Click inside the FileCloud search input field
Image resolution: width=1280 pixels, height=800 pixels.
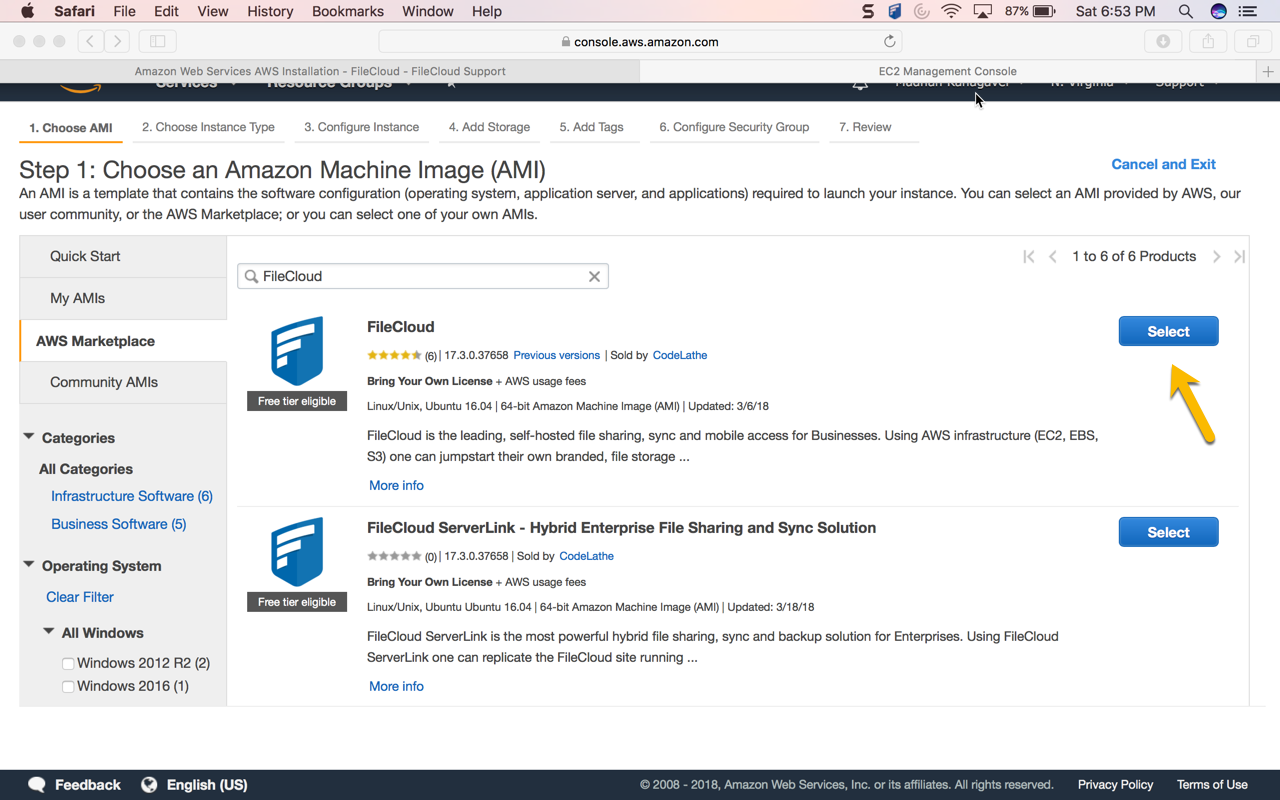click(420, 276)
